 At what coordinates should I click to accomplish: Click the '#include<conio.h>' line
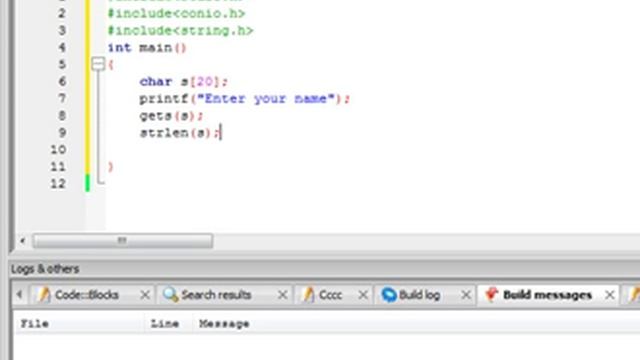[x=176, y=13]
